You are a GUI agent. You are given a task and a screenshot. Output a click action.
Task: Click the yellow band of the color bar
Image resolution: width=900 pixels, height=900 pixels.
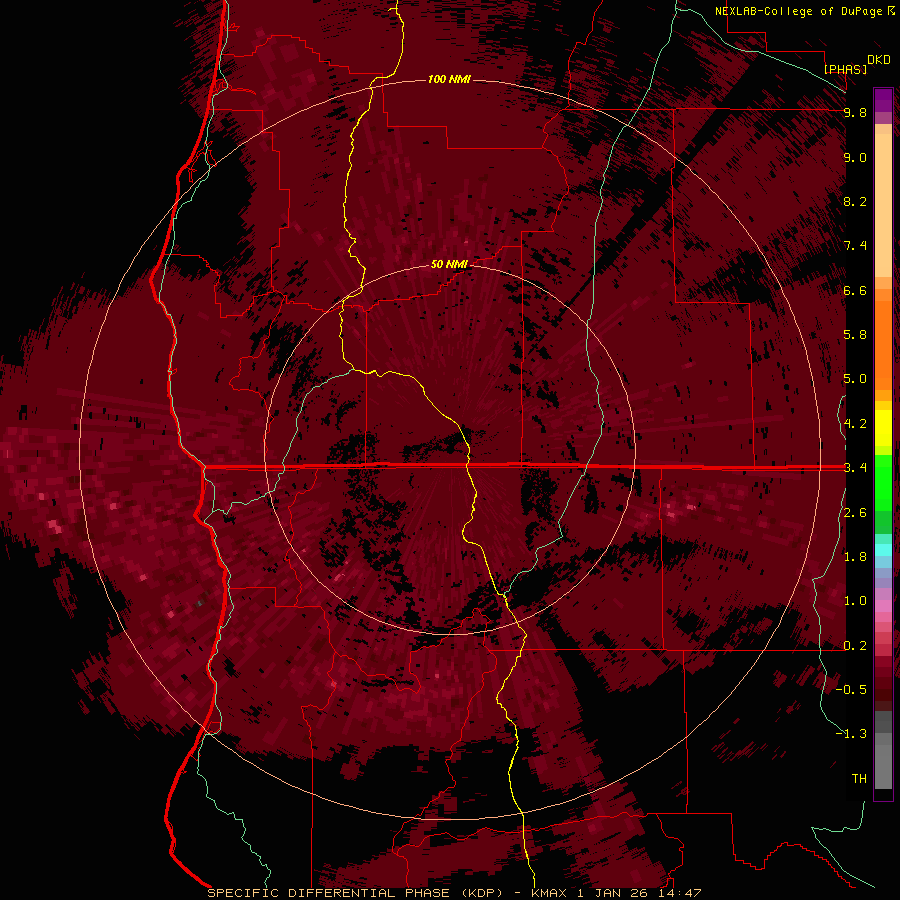tap(883, 428)
